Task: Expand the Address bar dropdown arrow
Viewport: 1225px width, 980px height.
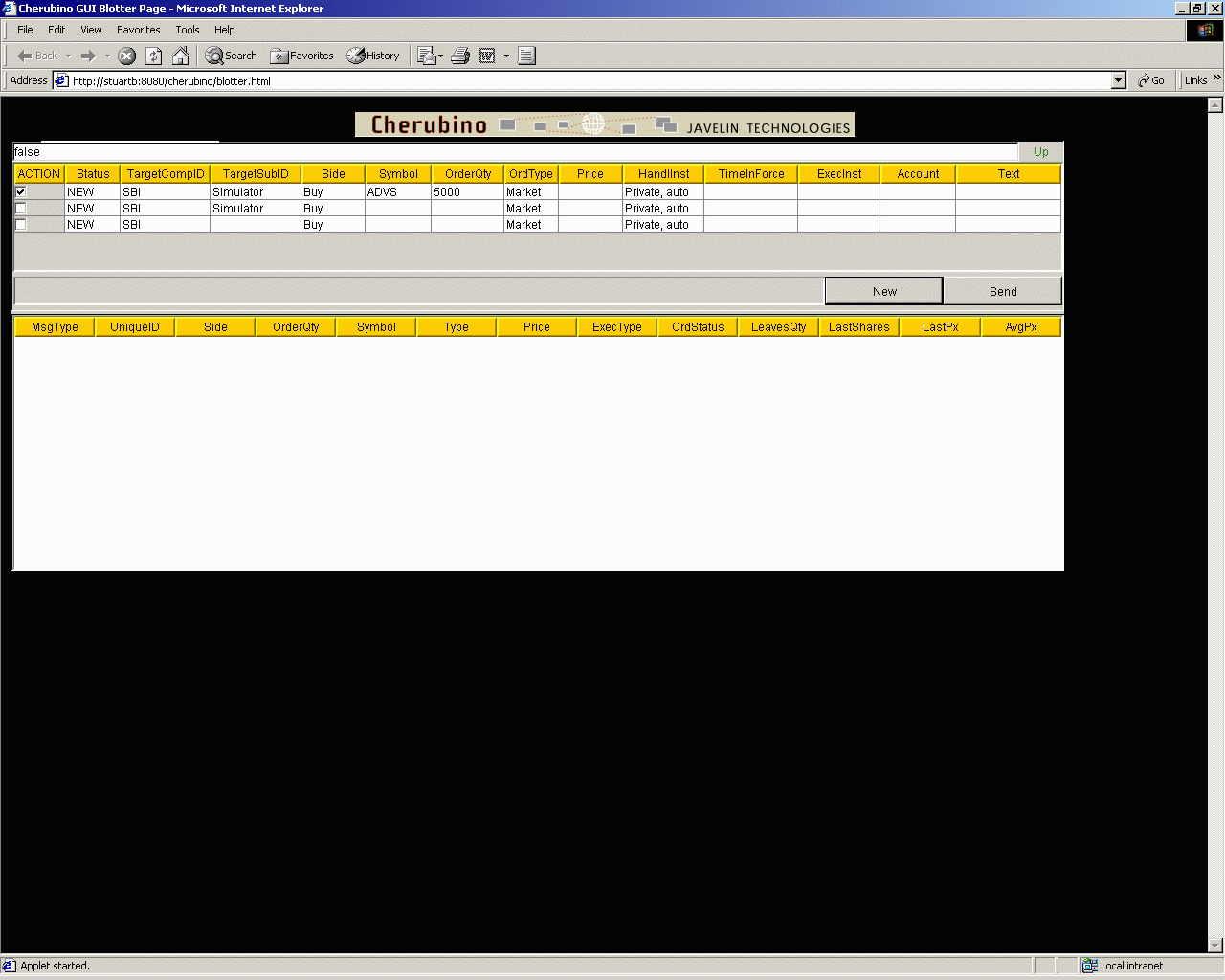Action: click(x=1118, y=81)
